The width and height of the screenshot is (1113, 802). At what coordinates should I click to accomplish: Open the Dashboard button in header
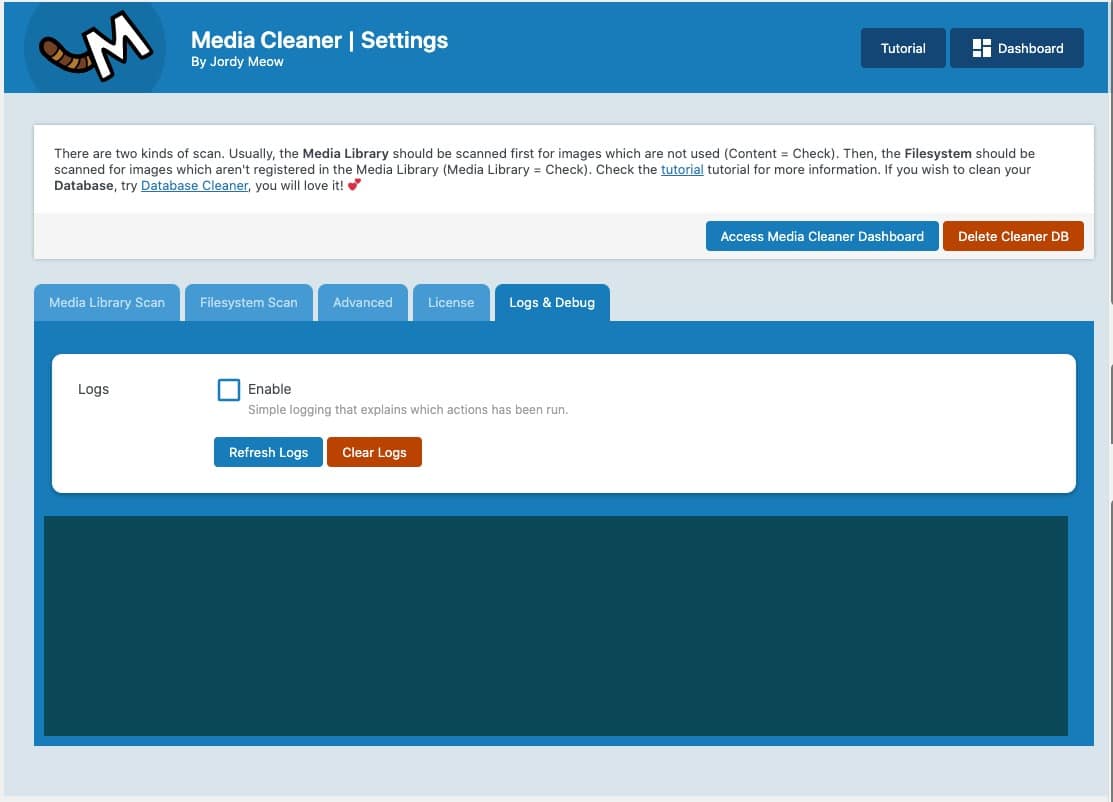coord(1016,48)
